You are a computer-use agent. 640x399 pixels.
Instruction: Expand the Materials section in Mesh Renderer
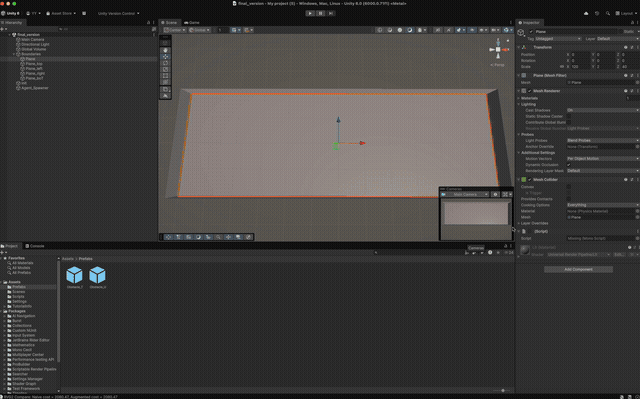click(x=519, y=98)
